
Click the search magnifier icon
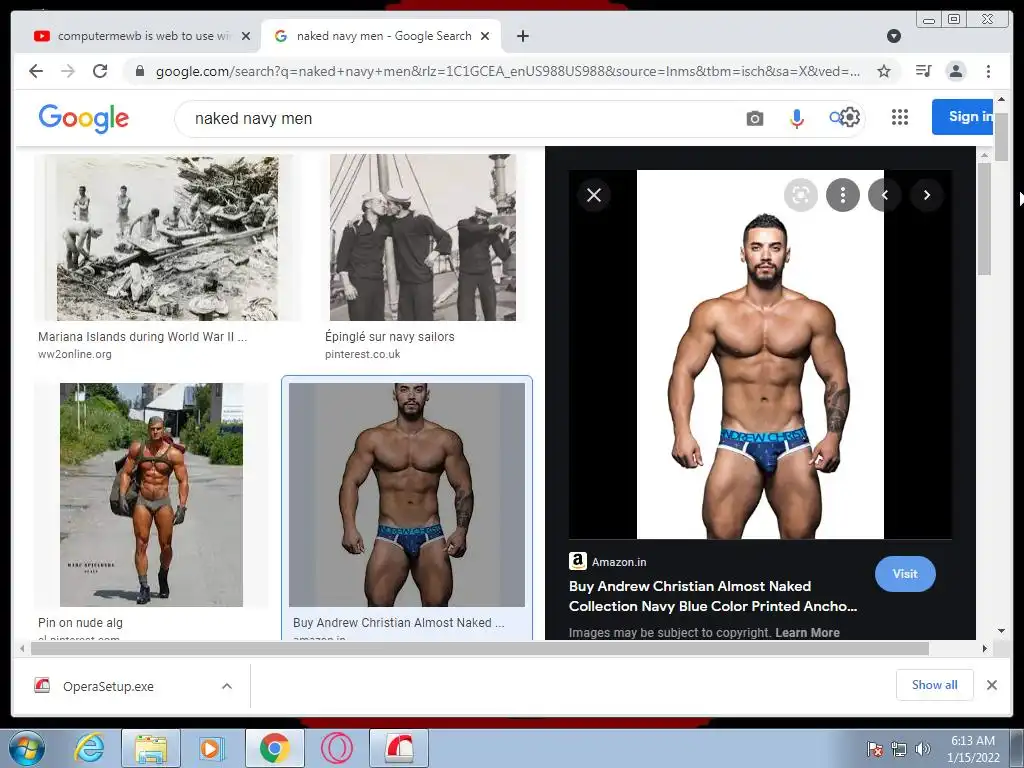click(835, 118)
